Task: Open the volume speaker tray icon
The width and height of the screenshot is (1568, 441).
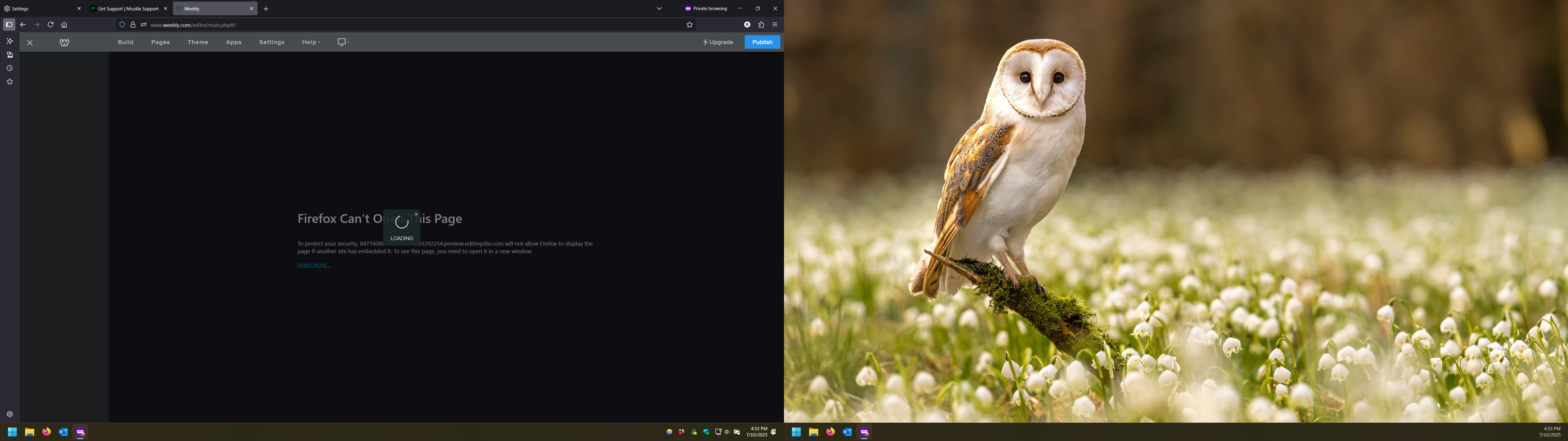Action: click(x=727, y=432)
